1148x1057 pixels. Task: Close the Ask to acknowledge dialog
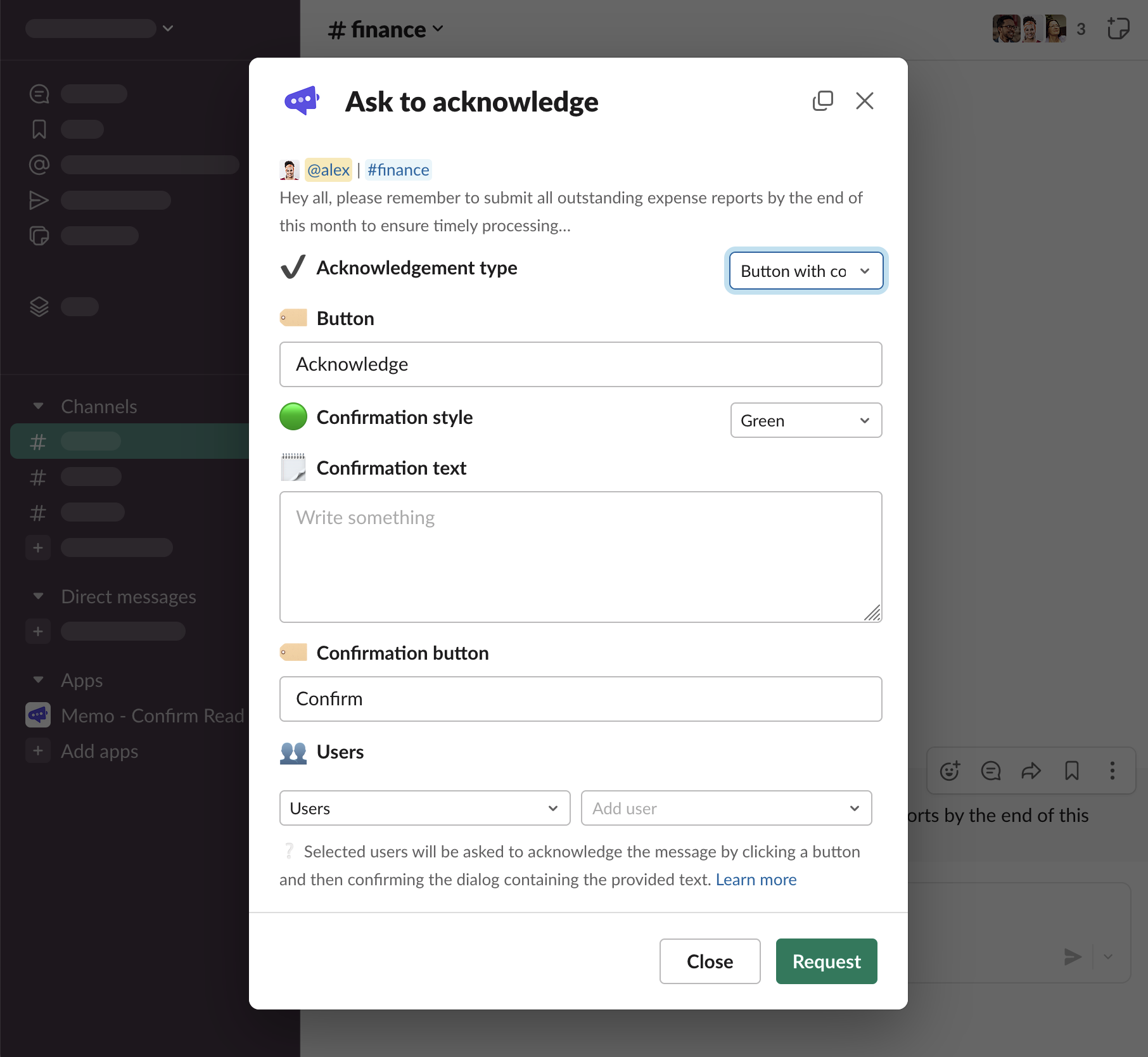pos(864,101)
